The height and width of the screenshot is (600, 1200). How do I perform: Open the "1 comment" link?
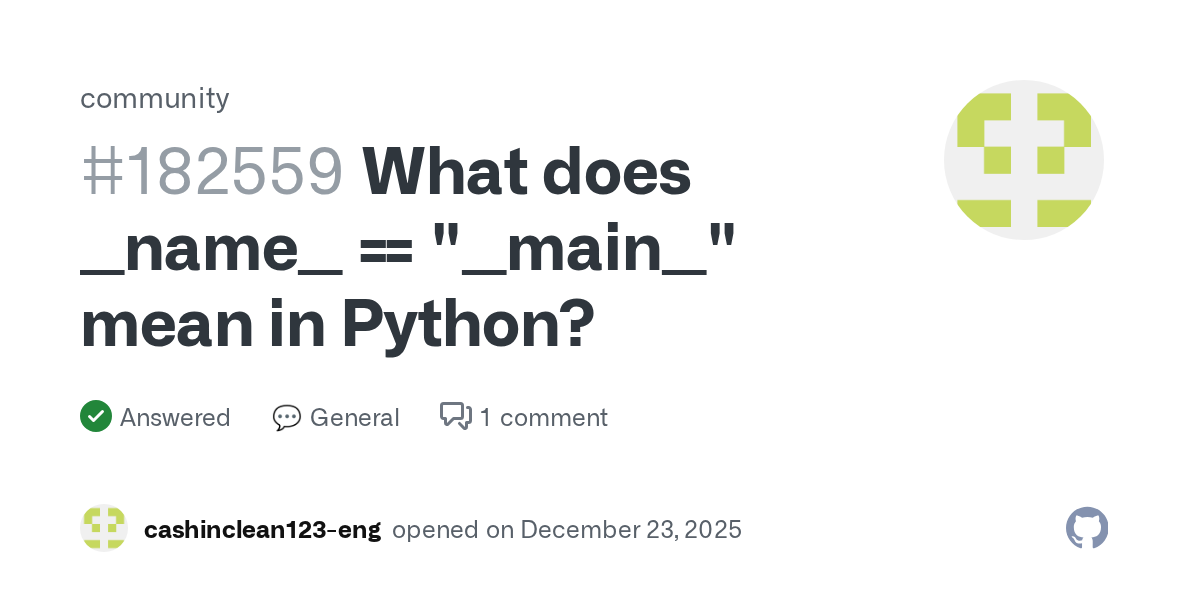coord(543,417)
